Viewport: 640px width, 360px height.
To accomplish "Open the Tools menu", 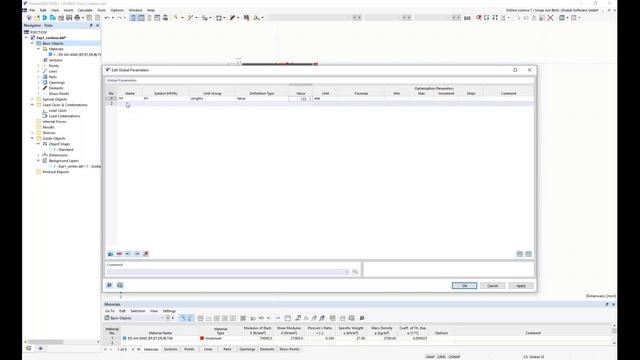I will [101, 10].
